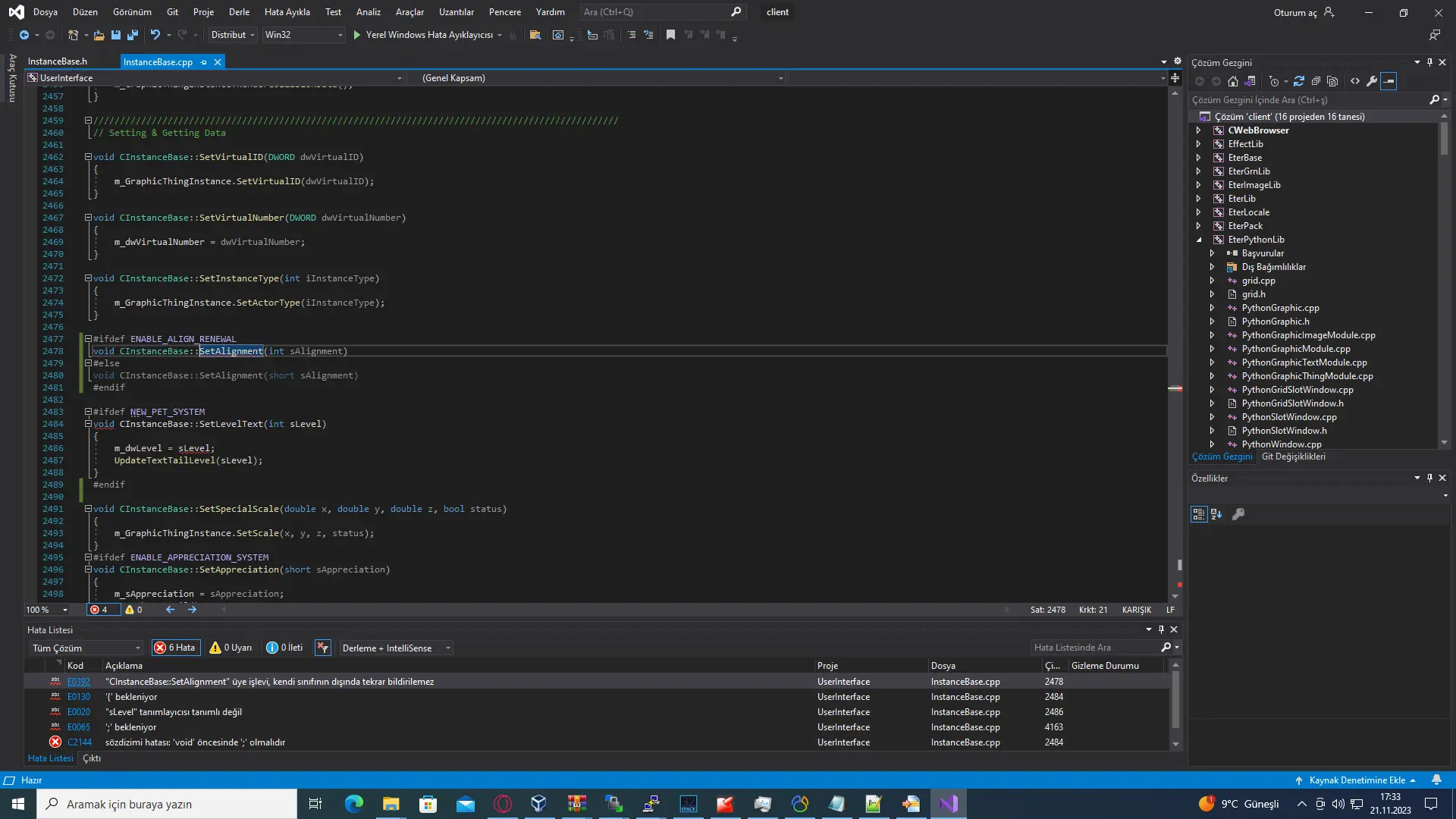Click the Çözüm Gezgini İçinde Ara search field
This screenshot has width=1456, height=819.
1310,100
